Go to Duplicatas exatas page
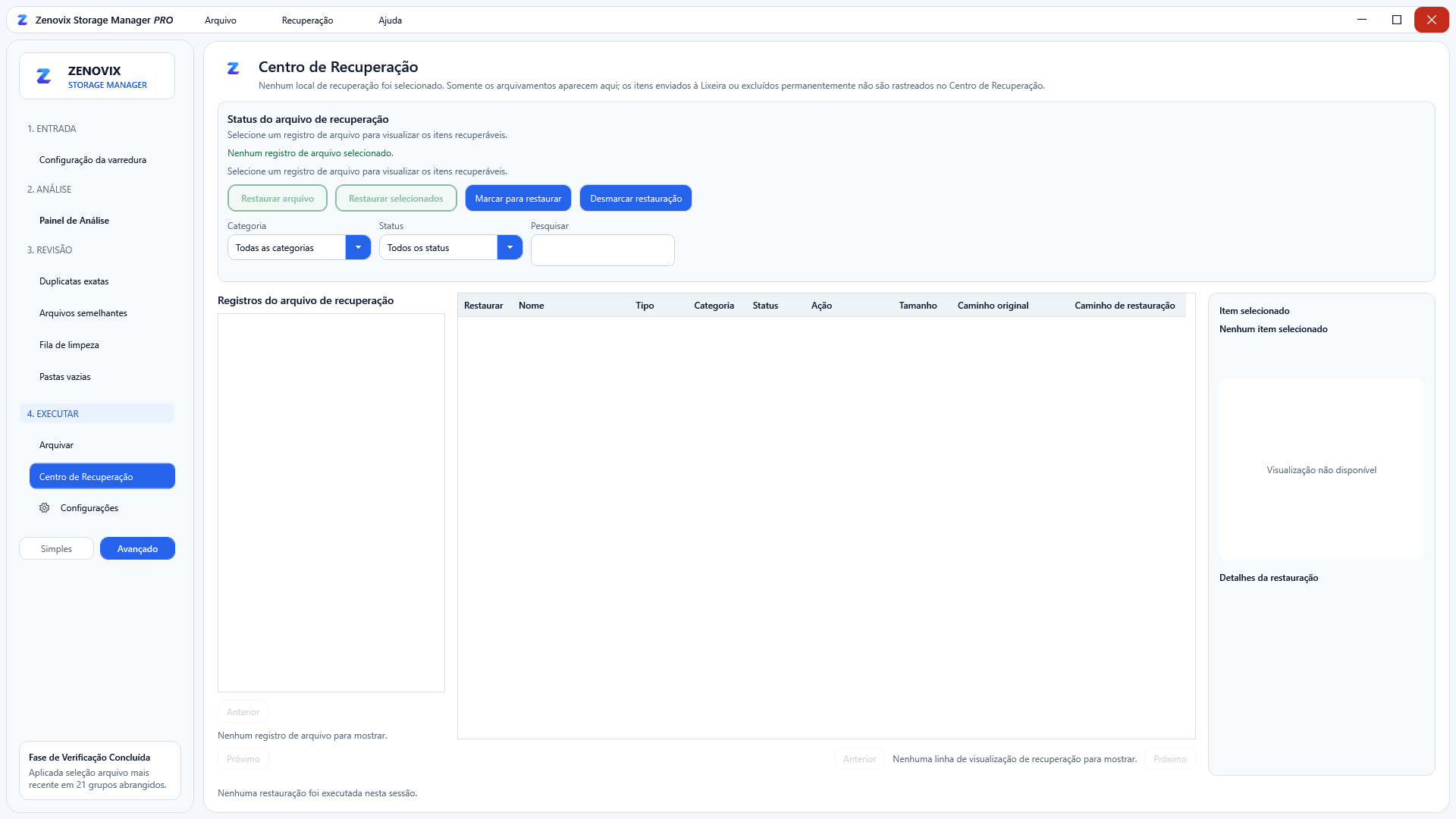This screenshot has height=819, width=1456. pyautogui.click(x=74, y=281)
